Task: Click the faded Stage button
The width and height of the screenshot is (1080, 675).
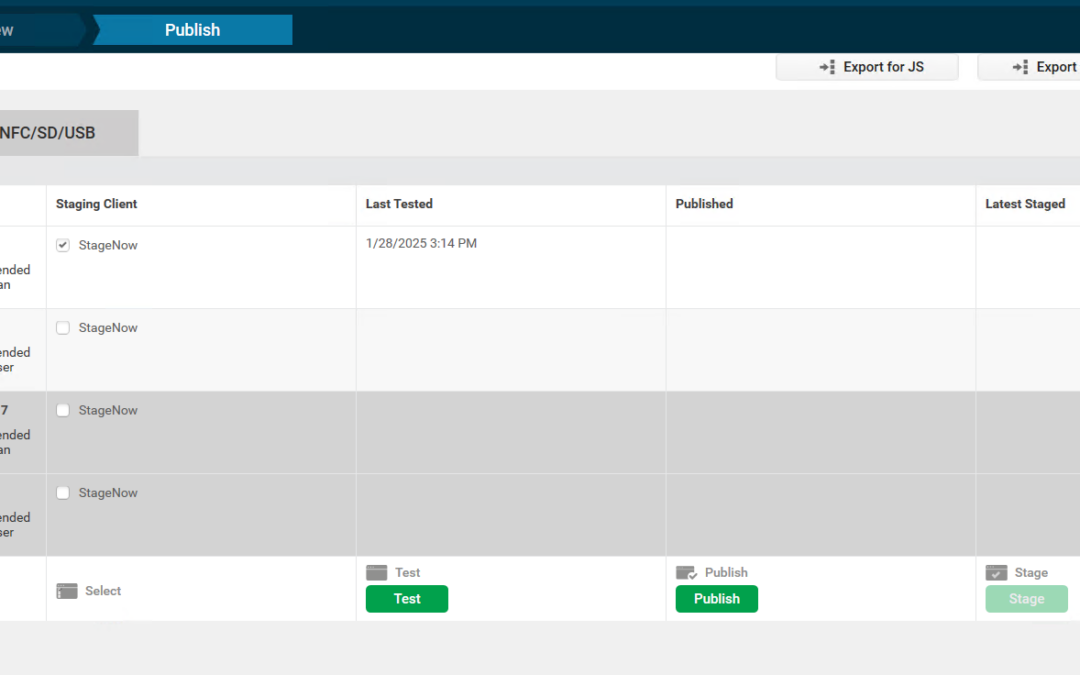Action: coord(1027,599)
